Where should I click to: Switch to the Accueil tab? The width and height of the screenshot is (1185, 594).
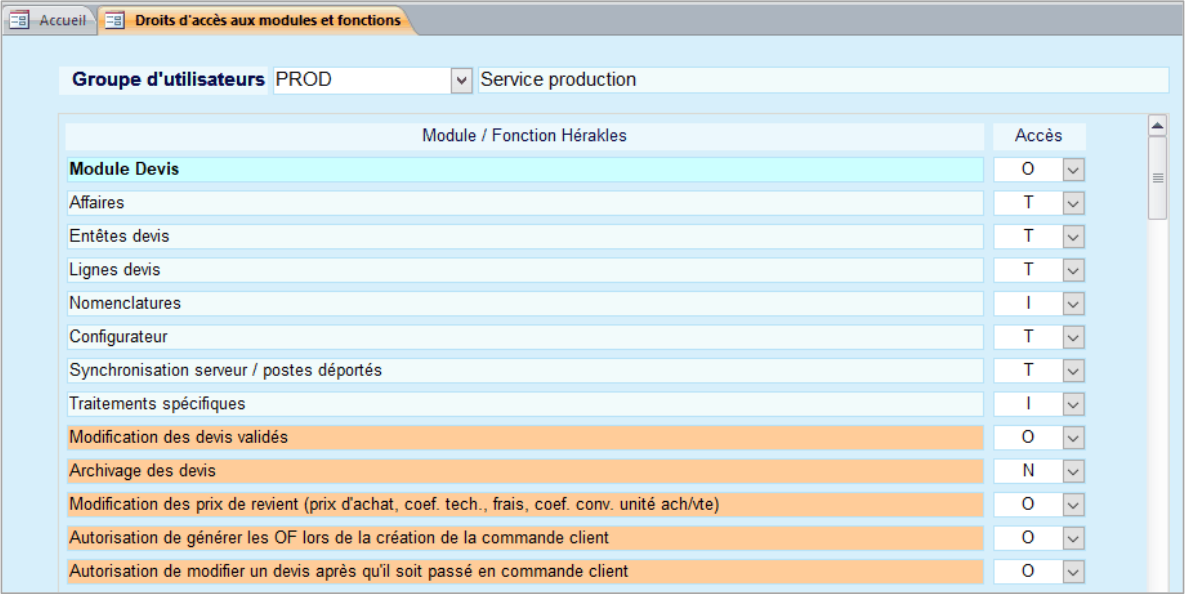tap(61, 21)
